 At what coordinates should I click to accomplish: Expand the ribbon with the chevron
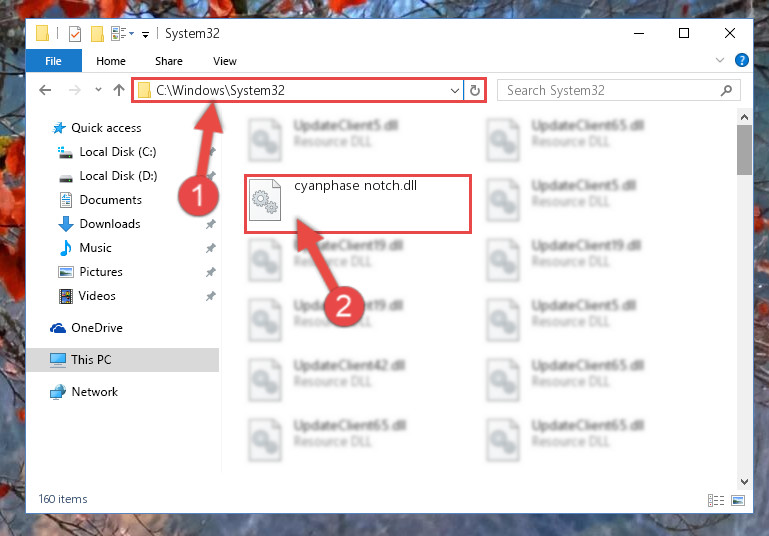pyautogui.click(x=719, y=60)
